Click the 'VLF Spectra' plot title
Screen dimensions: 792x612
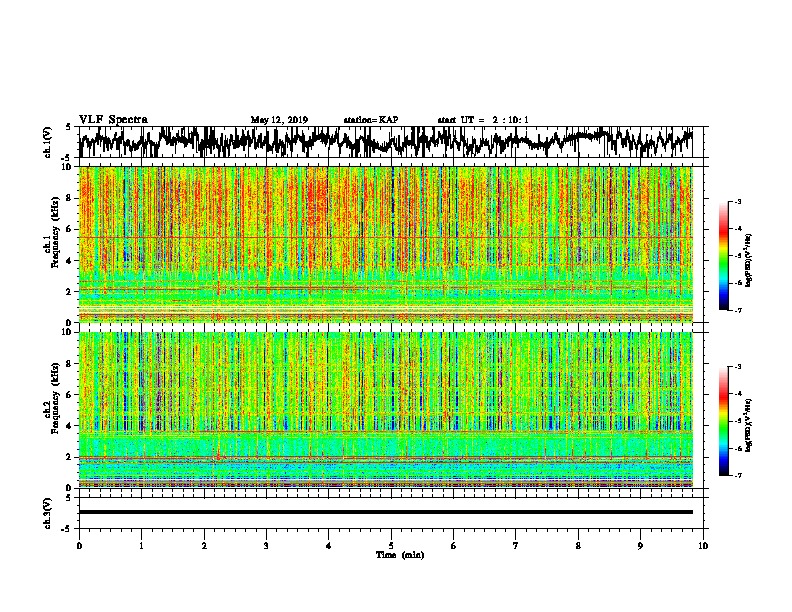(x=113, y=119)
